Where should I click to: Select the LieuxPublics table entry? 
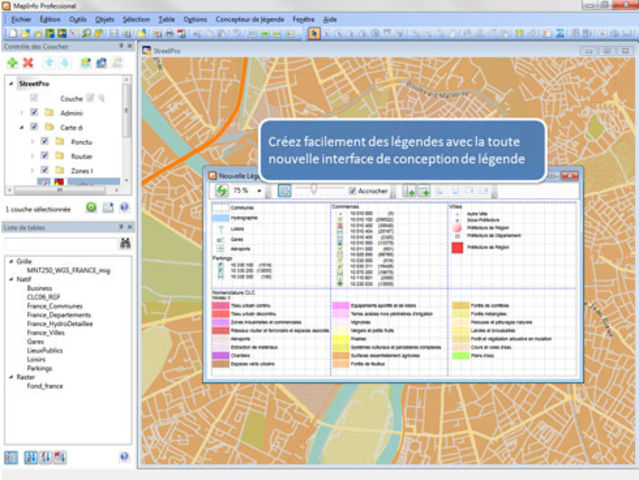[x=45, y=350]
